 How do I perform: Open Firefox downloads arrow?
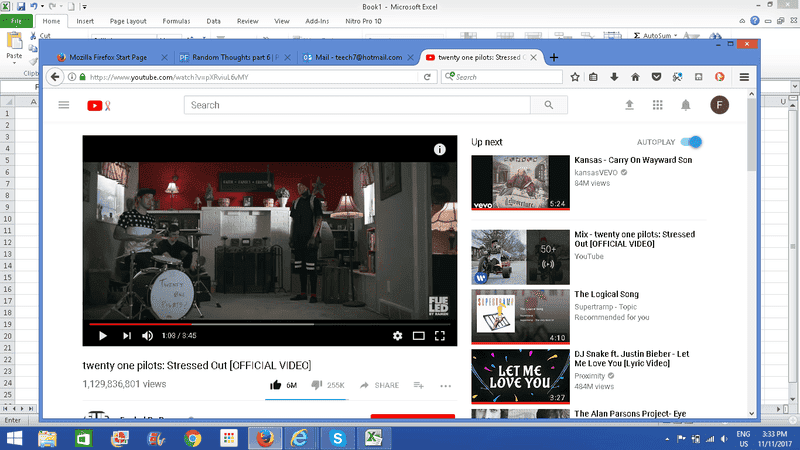[x=614, y=77]
